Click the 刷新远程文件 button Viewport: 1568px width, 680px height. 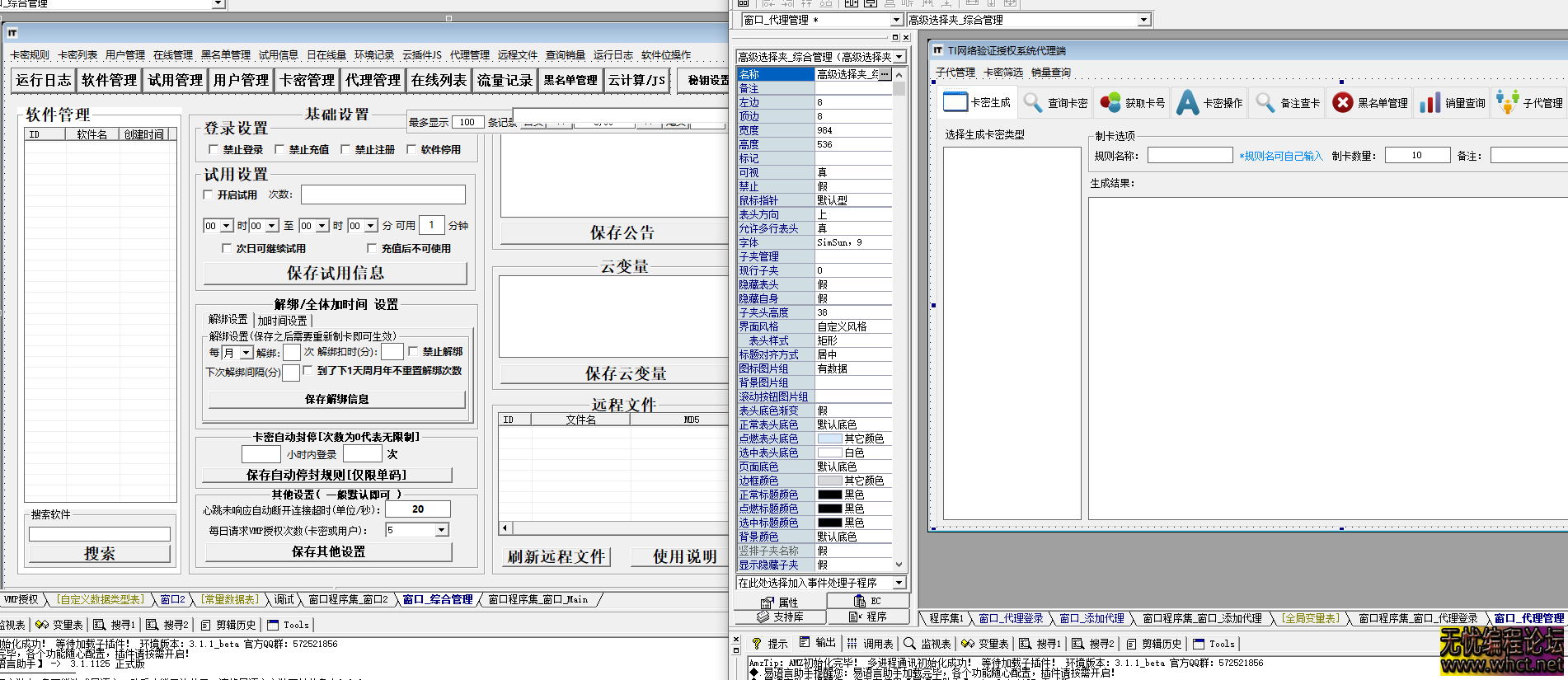(556, 557)
